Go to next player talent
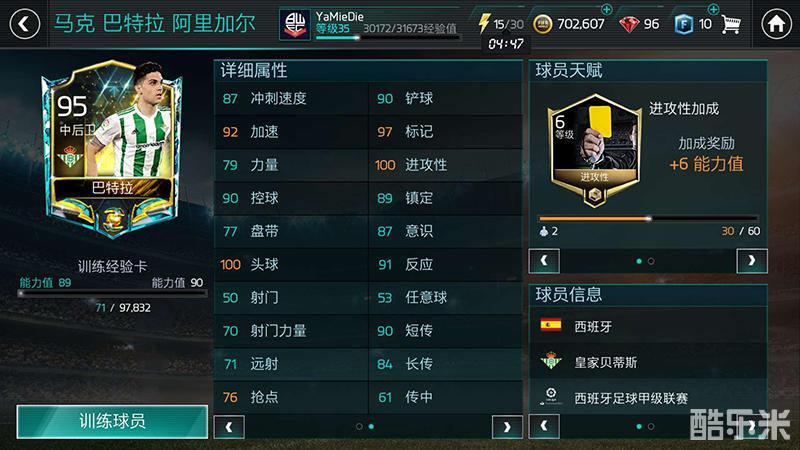 pyautogui.click(x=752, y=261)
